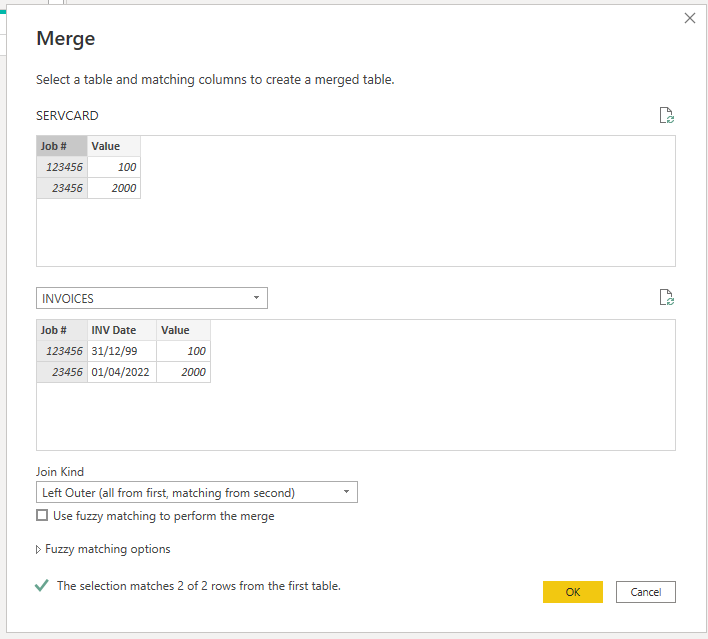The height and width of the screenshot is (639, 708).
Task: Click value 100 in INVOICES table
Action: tap(183, 351)
